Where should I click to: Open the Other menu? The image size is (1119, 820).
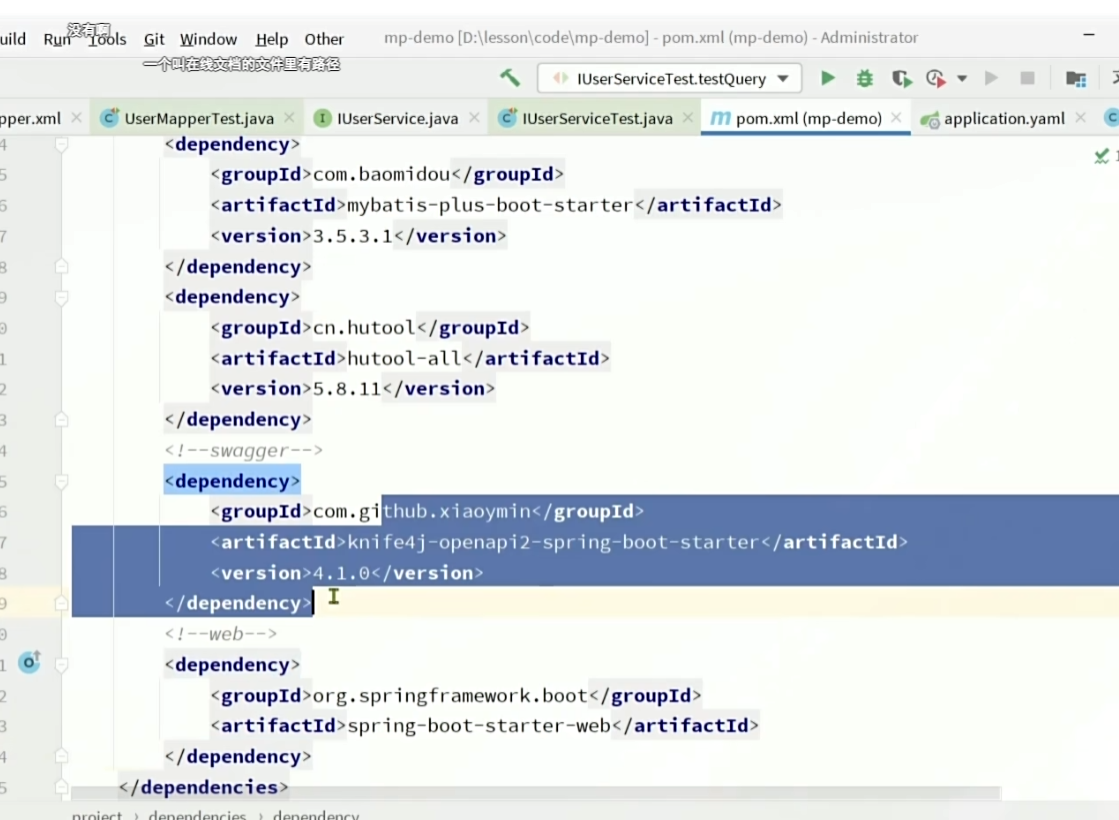point(324,39)
